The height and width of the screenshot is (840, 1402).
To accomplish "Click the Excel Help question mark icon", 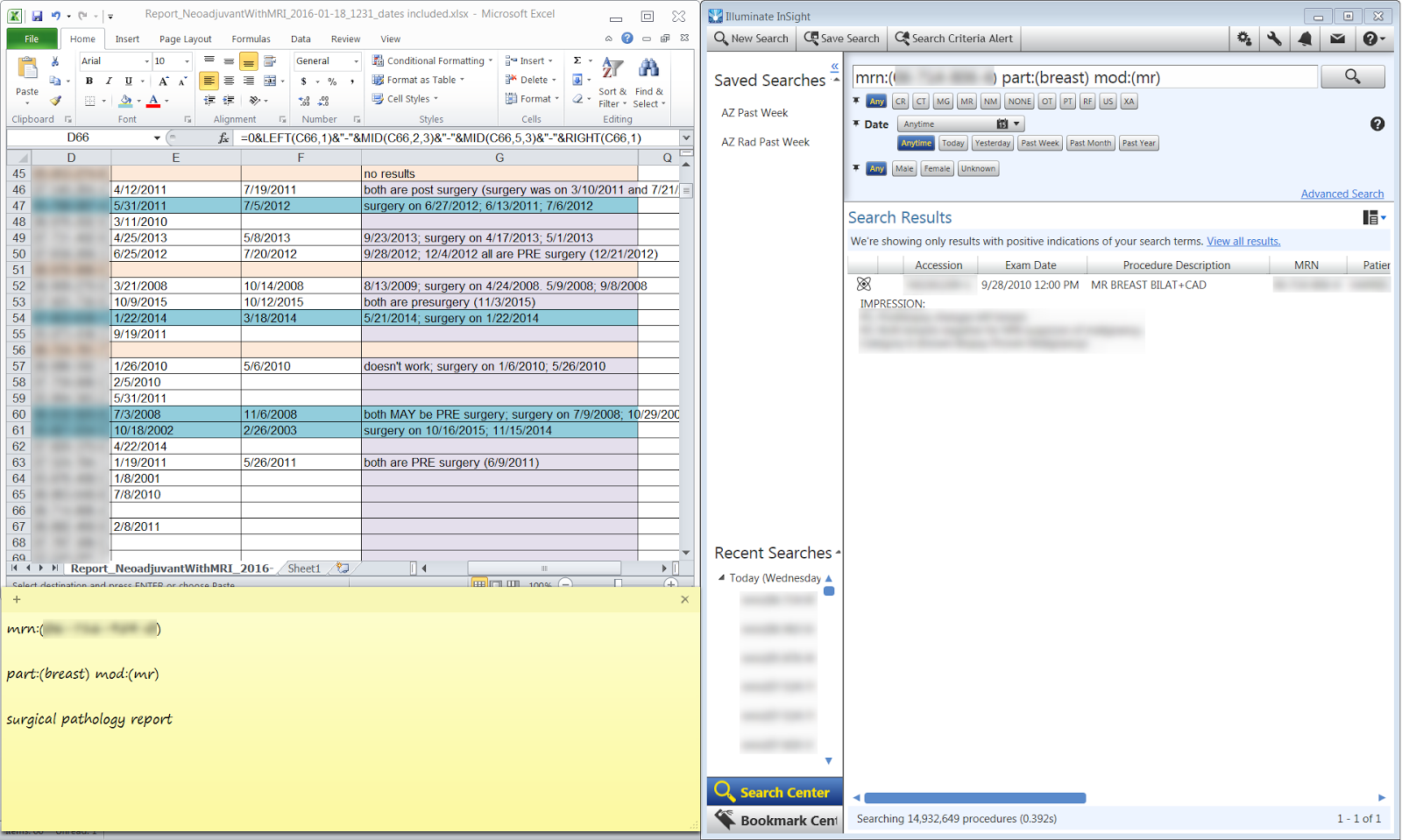I will [x=627, y=39].
